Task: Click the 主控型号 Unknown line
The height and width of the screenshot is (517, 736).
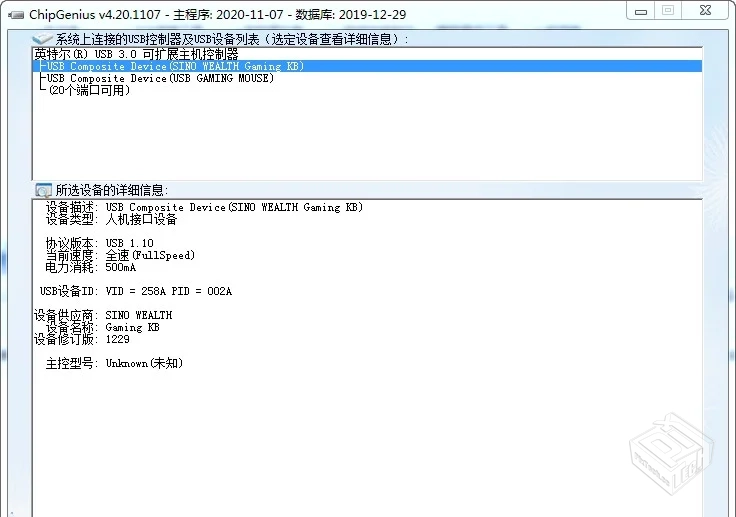Action: coord(114,363)
